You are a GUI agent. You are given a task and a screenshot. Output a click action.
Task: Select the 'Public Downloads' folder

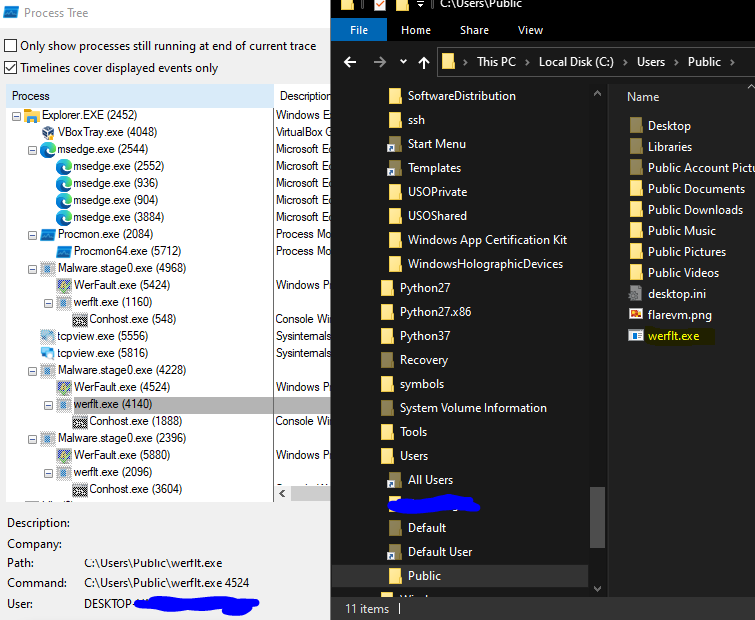click(695, 209)
